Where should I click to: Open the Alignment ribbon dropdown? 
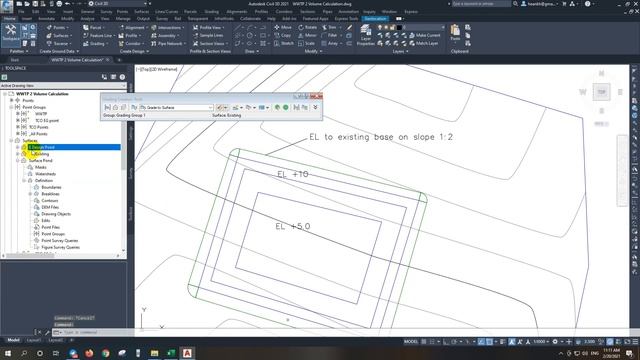(x=133, y=27)
